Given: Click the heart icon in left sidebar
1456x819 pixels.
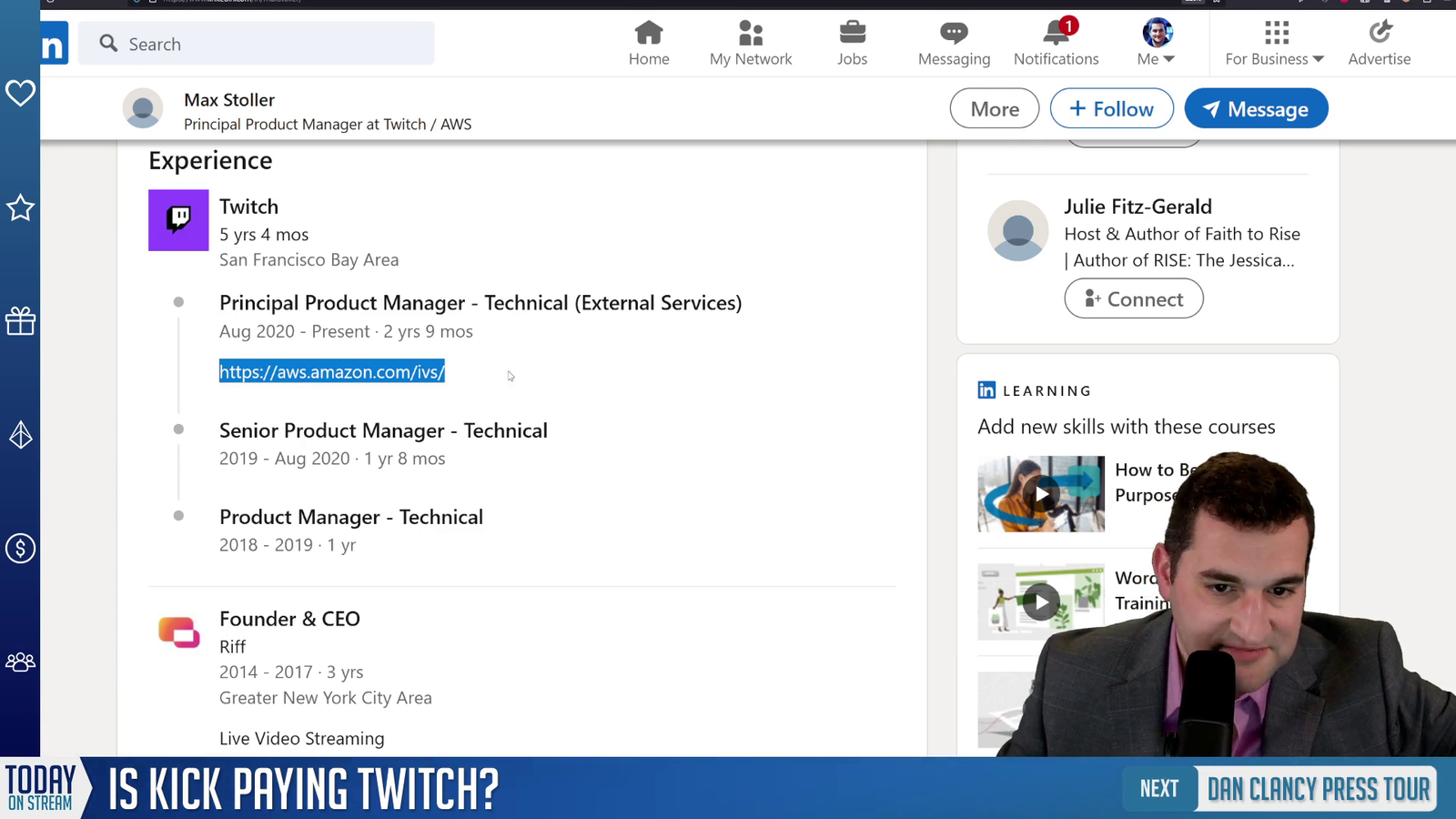Looking at the screenshot, I should [x=20, y=93].
